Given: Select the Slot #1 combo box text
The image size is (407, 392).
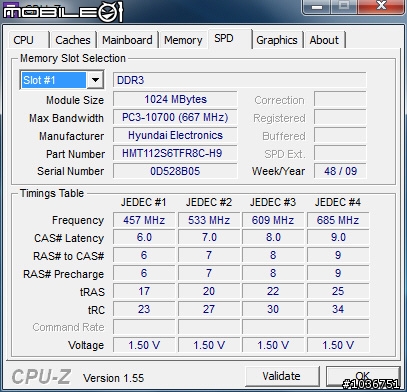Looking at the screenshot, I should (54, 80).
